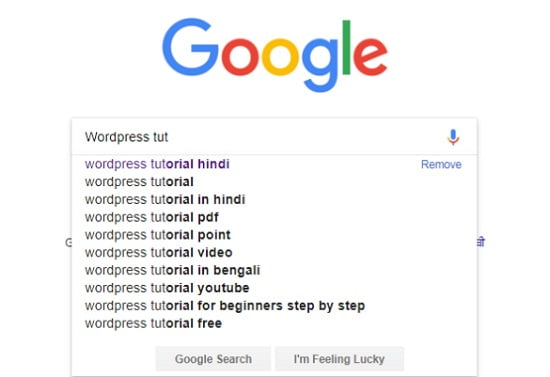Click the microphone voice search icon
The width and height of the screenshot is (550, 377).
coord(453,137)
